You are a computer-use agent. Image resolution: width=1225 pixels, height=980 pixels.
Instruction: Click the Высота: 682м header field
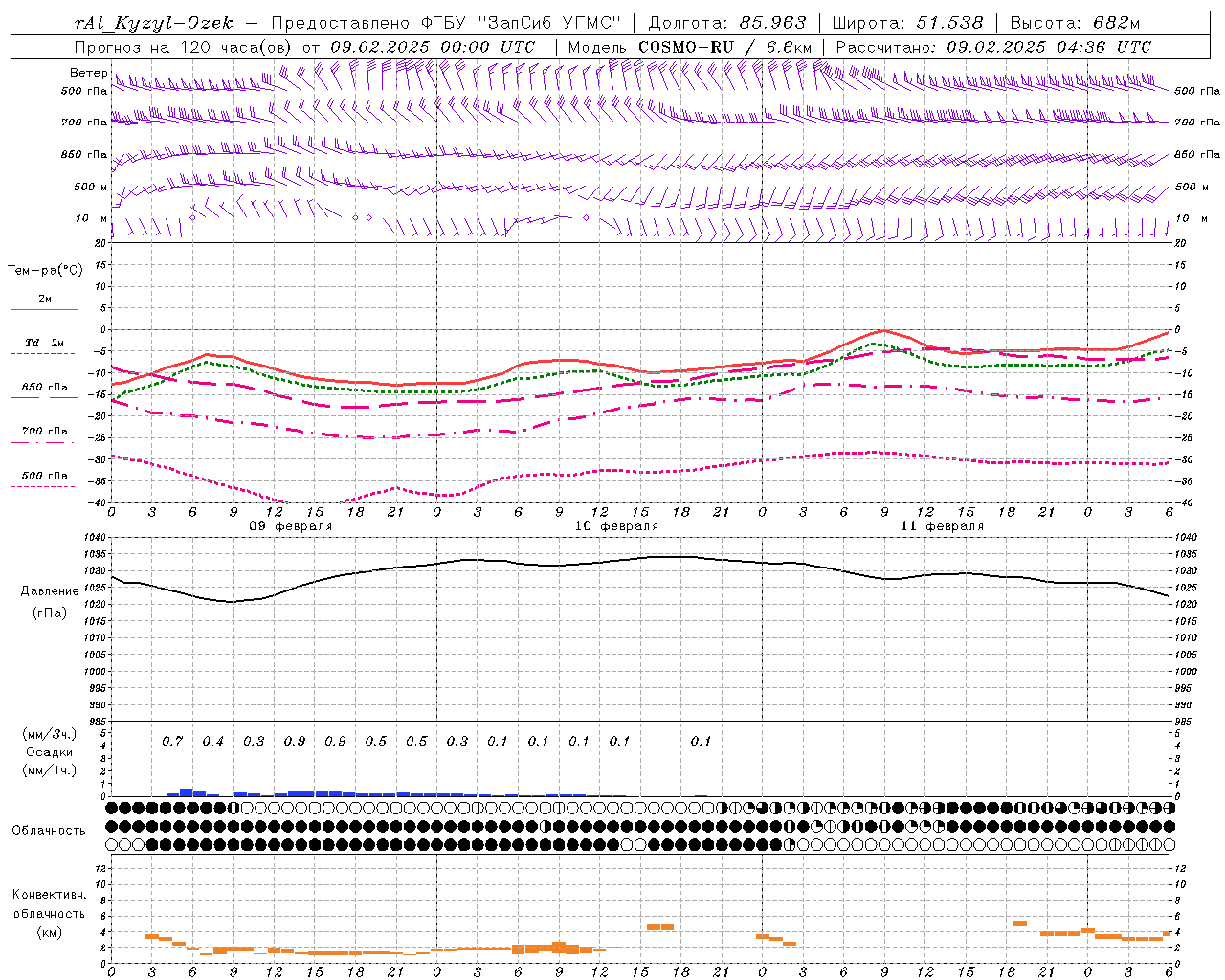point(1075,23)
